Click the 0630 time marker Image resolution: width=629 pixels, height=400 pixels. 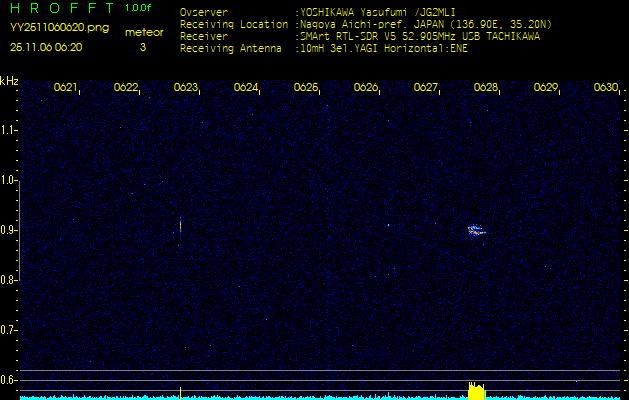(x=606, y=87)
